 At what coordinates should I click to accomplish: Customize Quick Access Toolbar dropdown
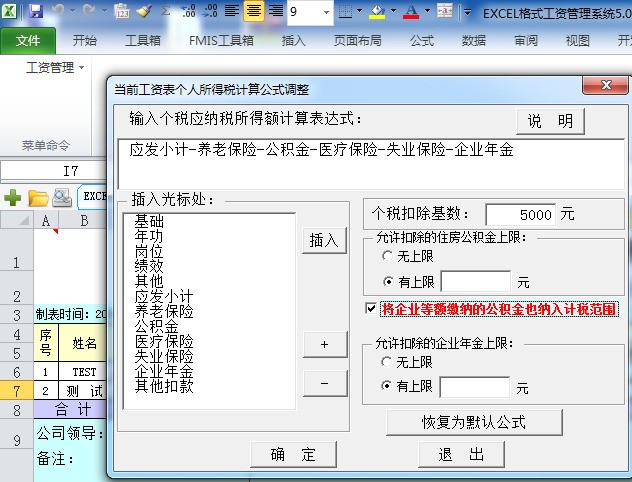point(468,12)
